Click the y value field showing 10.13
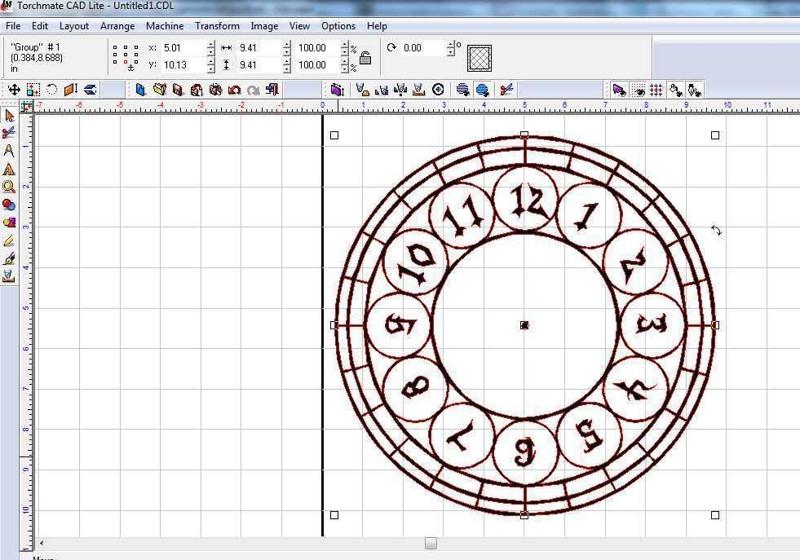The width and height of the screenshot is (800, 560). tap(184, 65)
